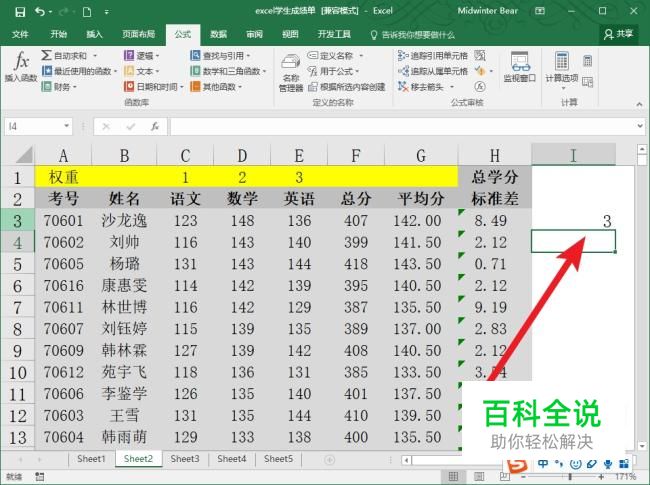
Task: Switch to the Page Layout ribbon tab
Action: (138, 34)
